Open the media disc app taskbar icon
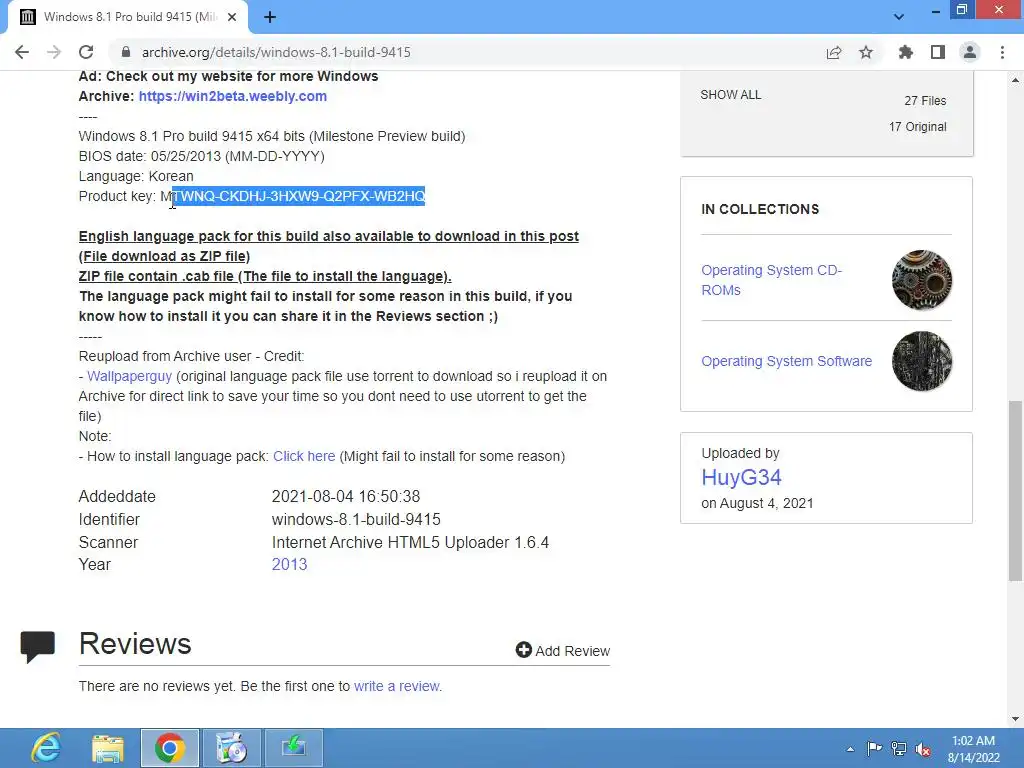Viewport: 1024px width, 768px height. click(x=231, y=748)
